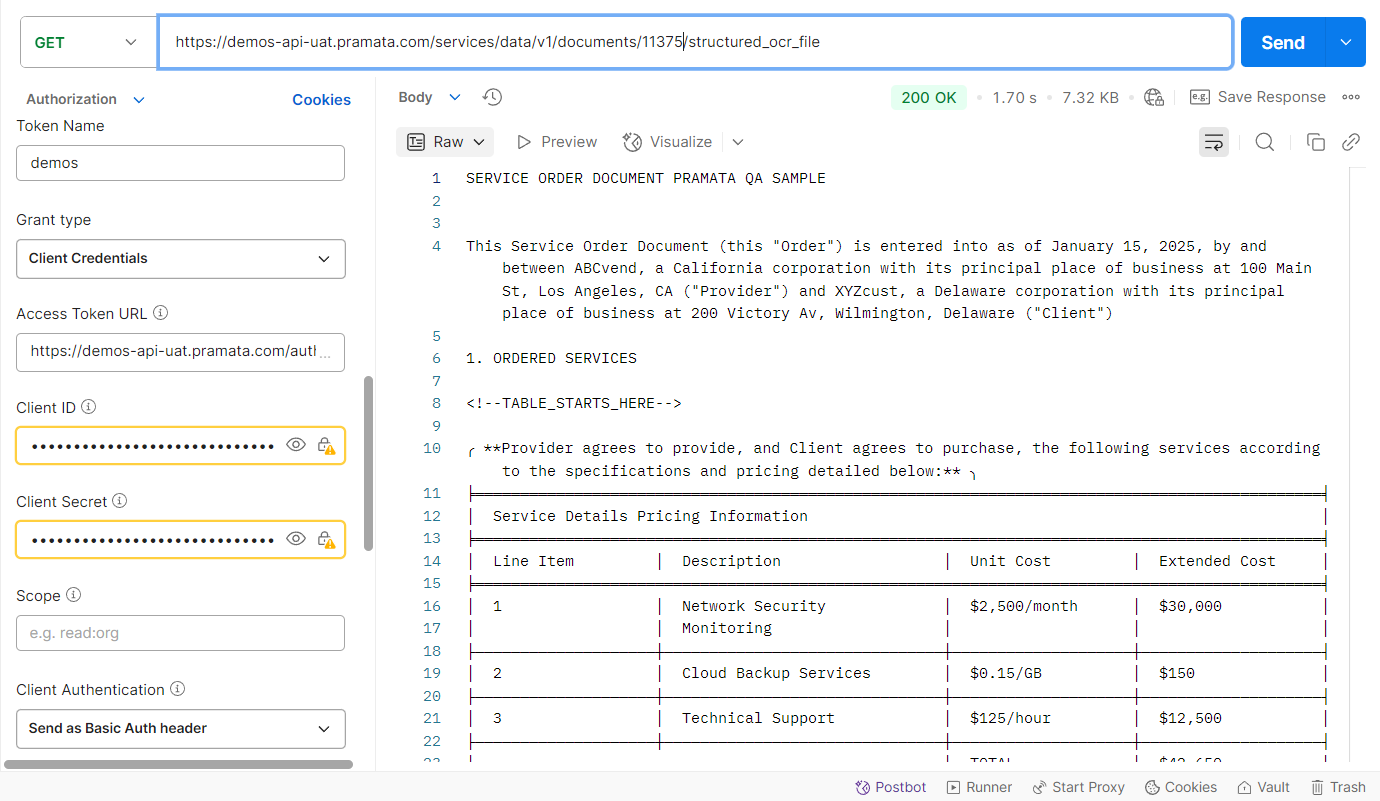This screenshot has height=801, width=1380.
Task: Click the left panel horizontal scrollbar
Action: [x=178, y=764]
